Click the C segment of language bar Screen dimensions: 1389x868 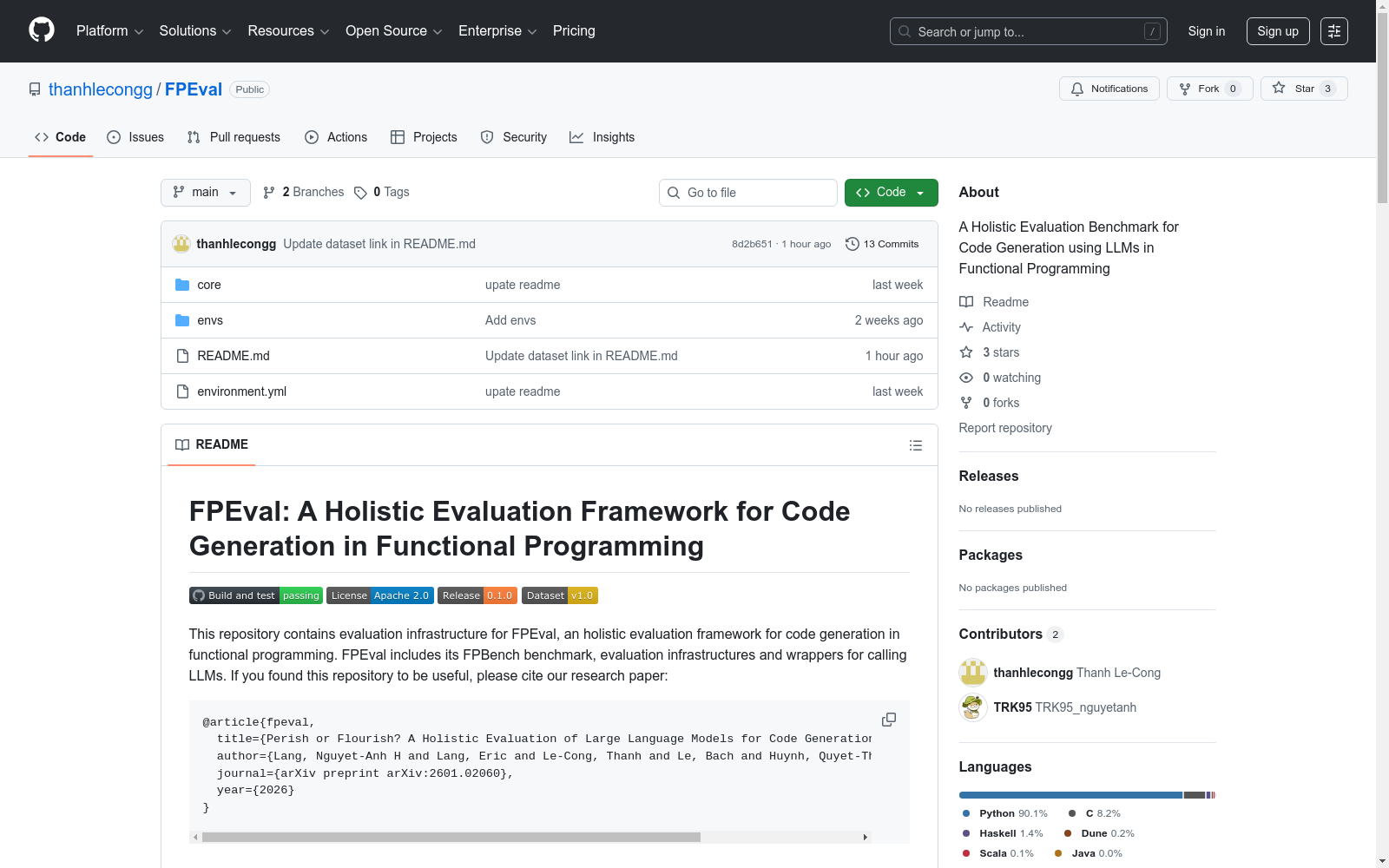[x=1195, y=795]
